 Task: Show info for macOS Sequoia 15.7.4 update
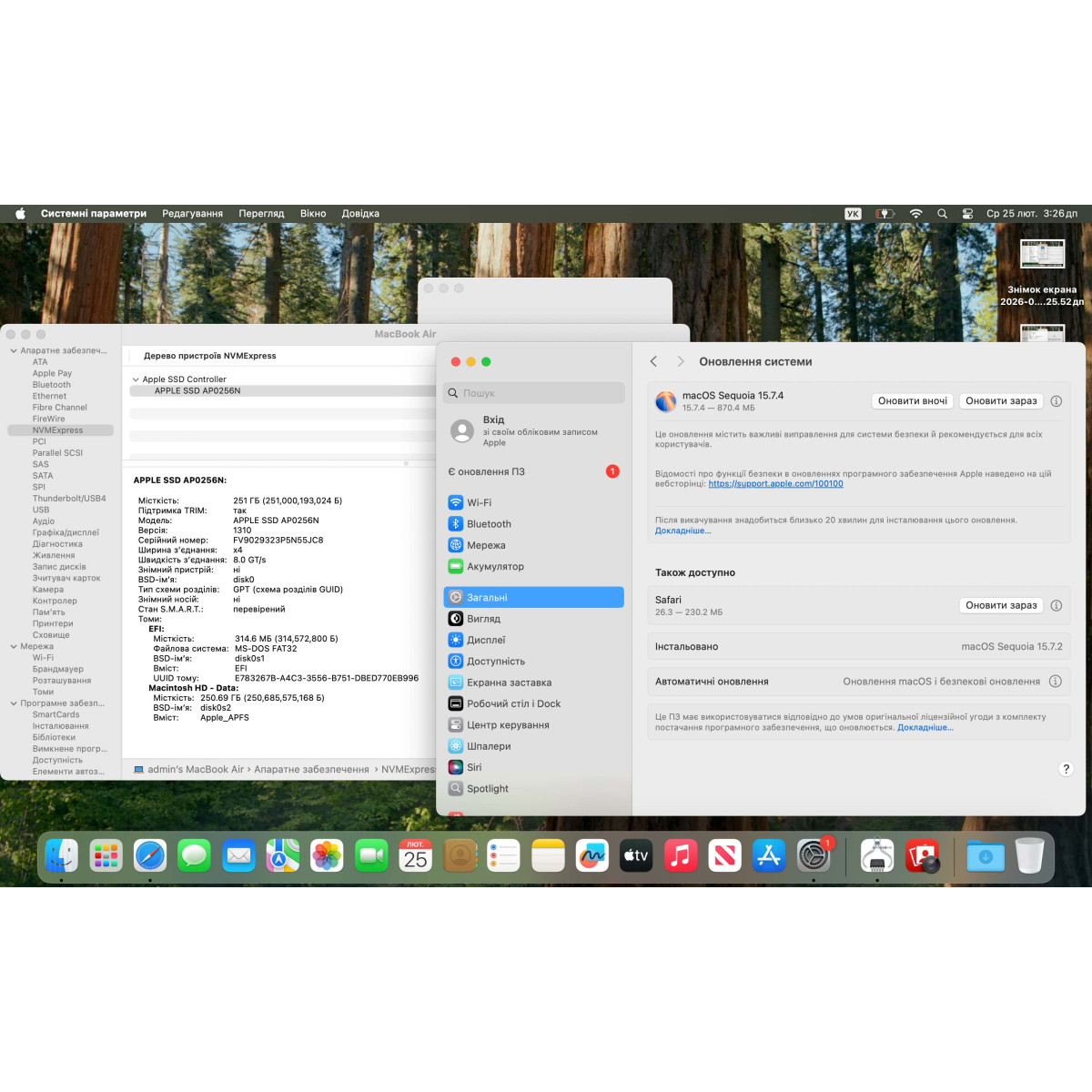1056,401
